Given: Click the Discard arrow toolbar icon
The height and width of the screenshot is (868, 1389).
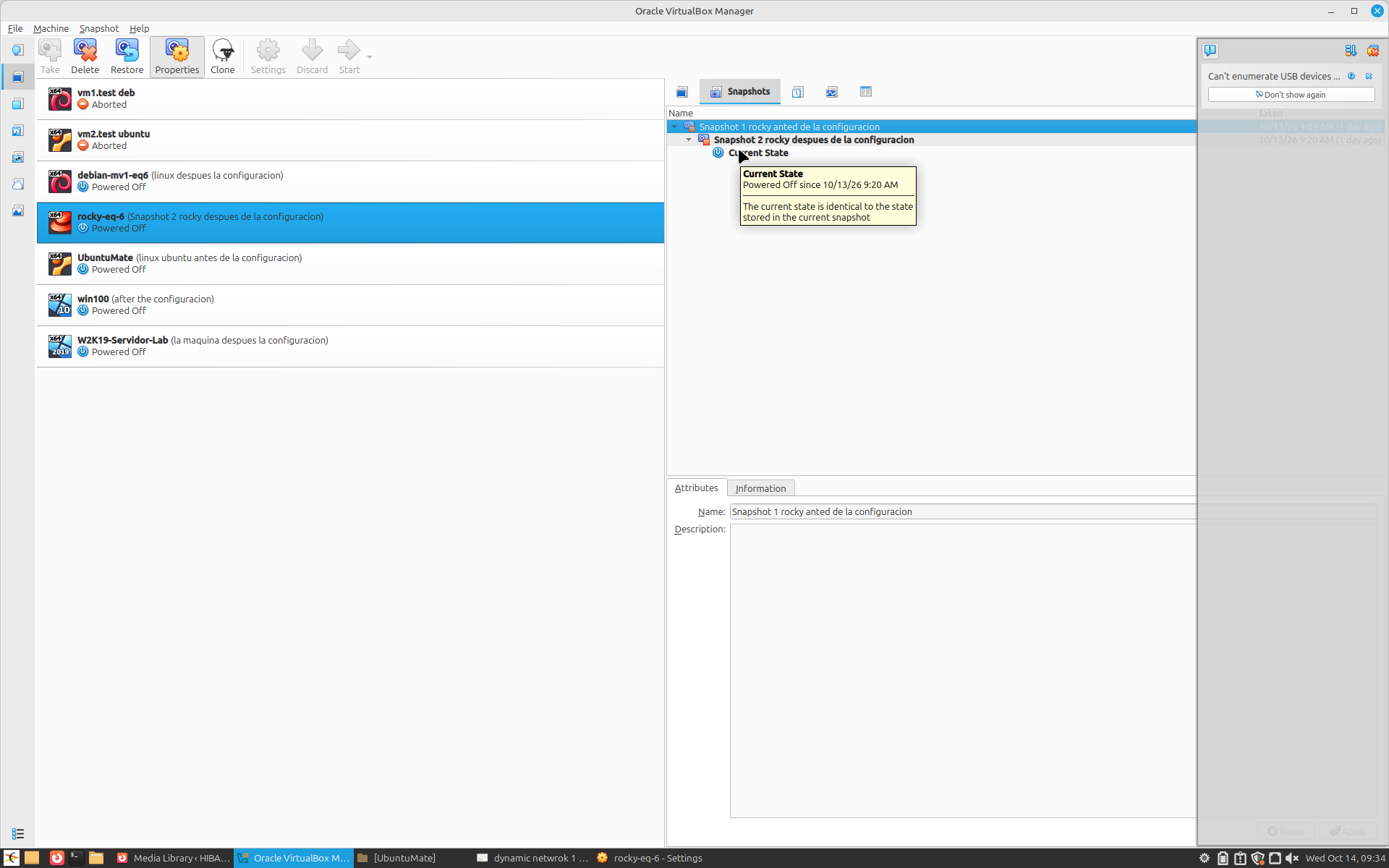Looking at the screenshot, I should [312, 51].
